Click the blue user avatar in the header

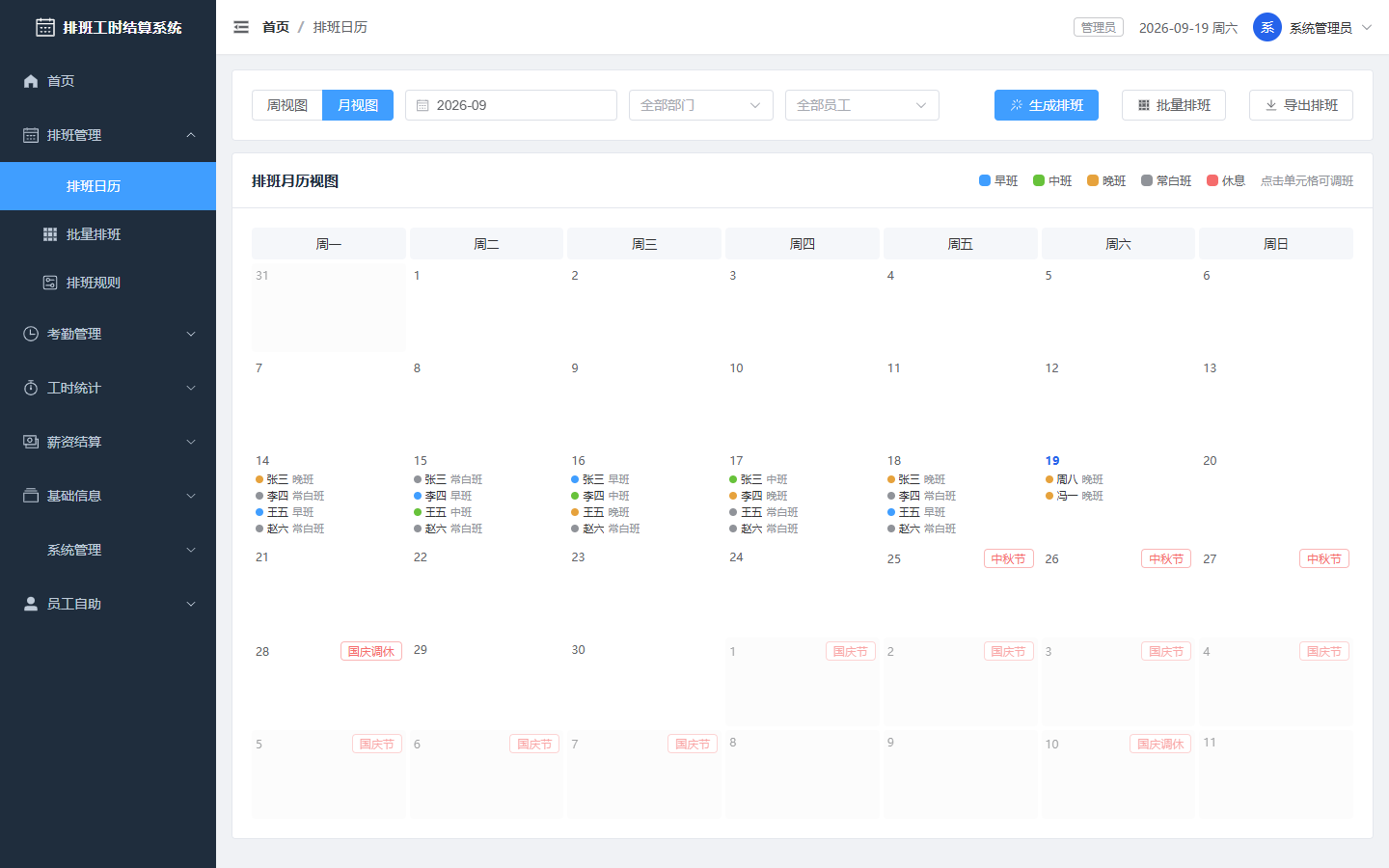pyautogui.click(x=1266, y=27)
